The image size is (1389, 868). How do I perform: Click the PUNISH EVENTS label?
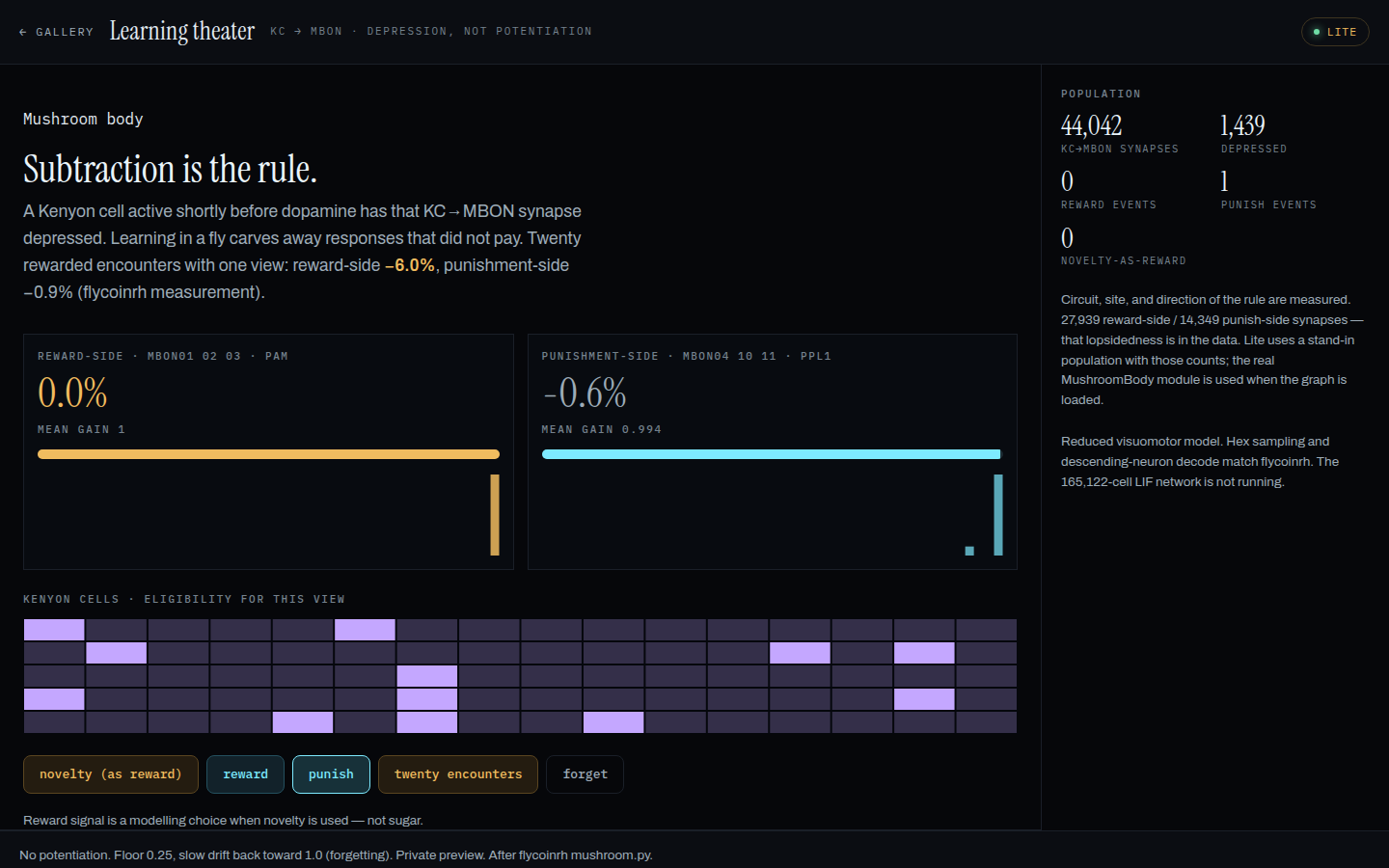pos(1268,205)
